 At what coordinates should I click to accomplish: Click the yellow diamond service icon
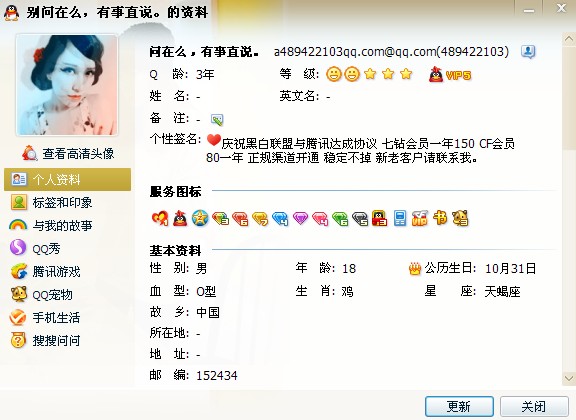(260, 219)
